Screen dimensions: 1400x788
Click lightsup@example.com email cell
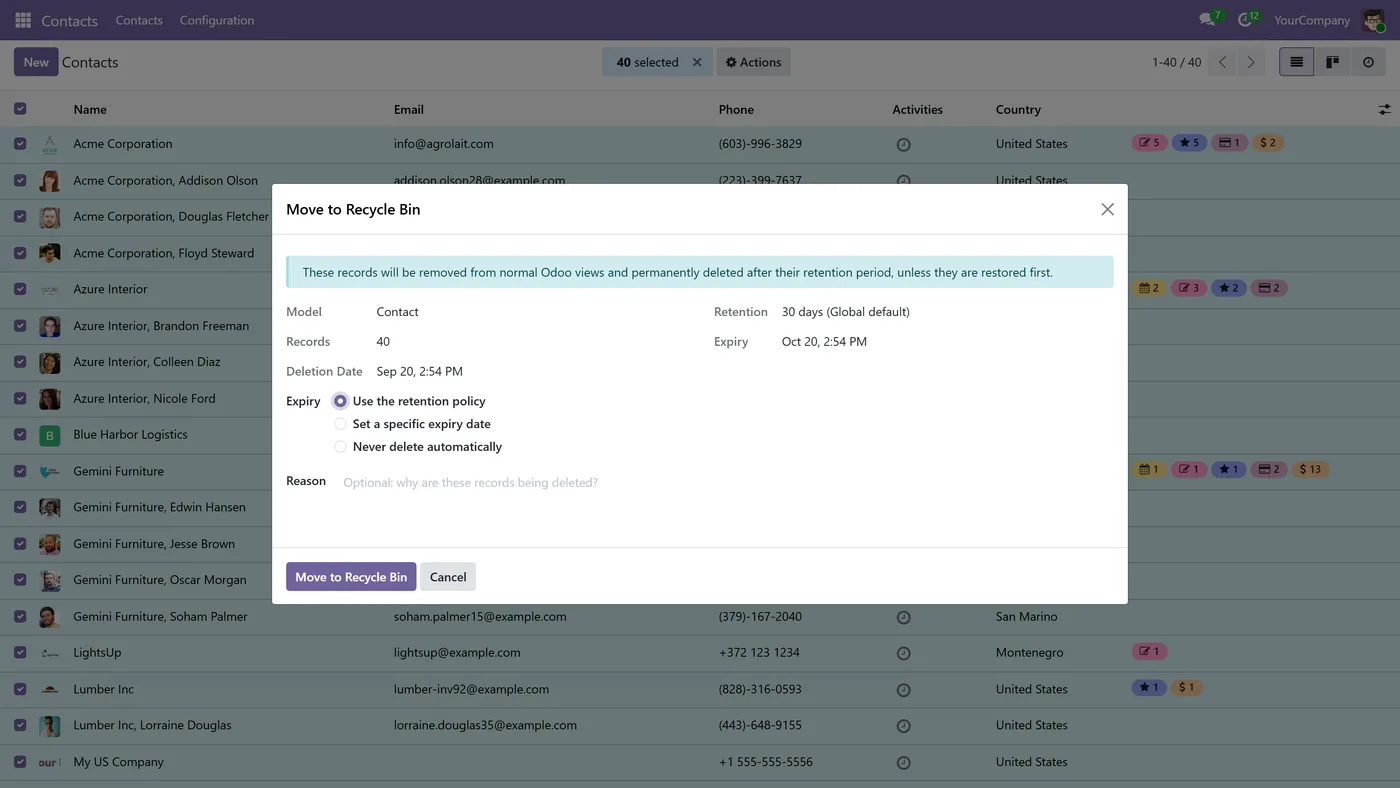coord(457,653)
